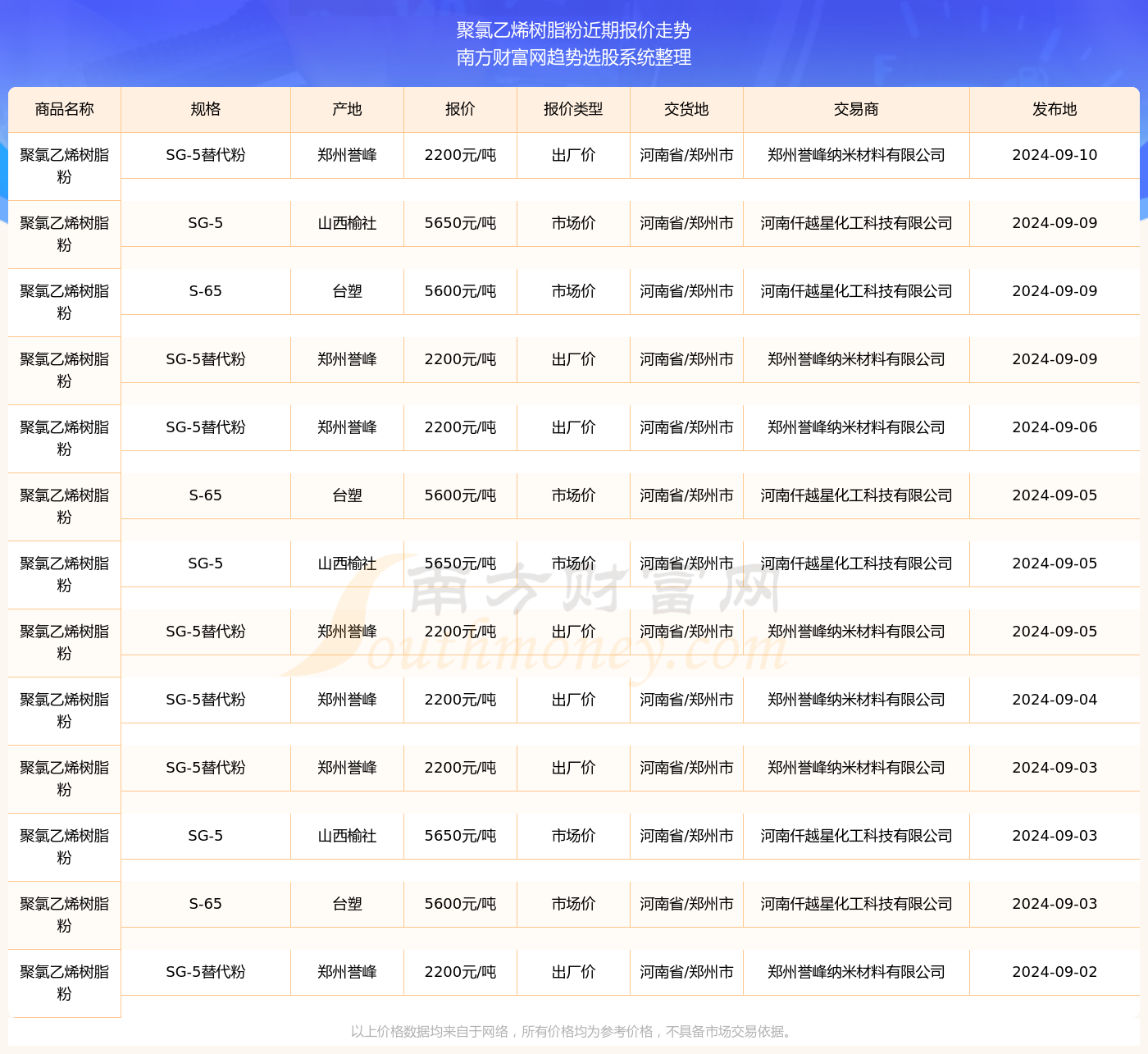Click 郑州誉峰纳米材料有限公司 in the 2024-09-10 row
The height and width of the screenshot is (1054, 1148).
click(856, 155)
